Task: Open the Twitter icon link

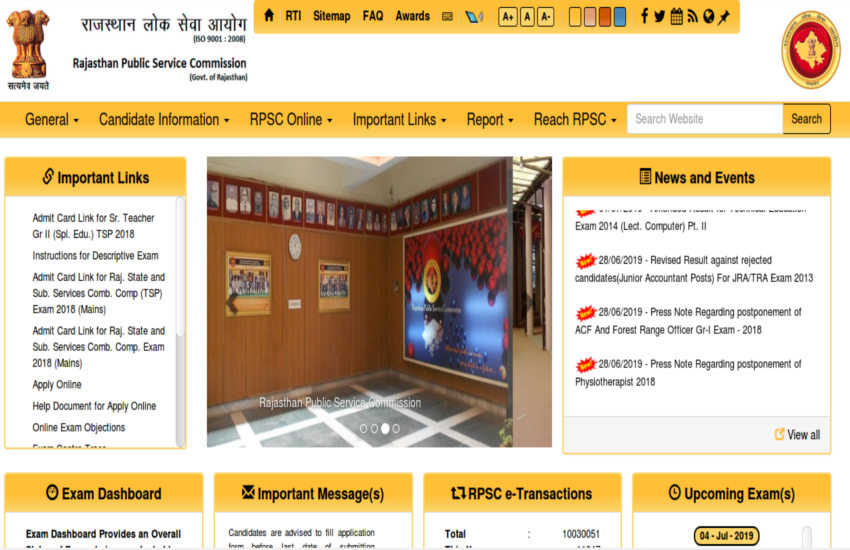Action: click(x=660, y=16)
